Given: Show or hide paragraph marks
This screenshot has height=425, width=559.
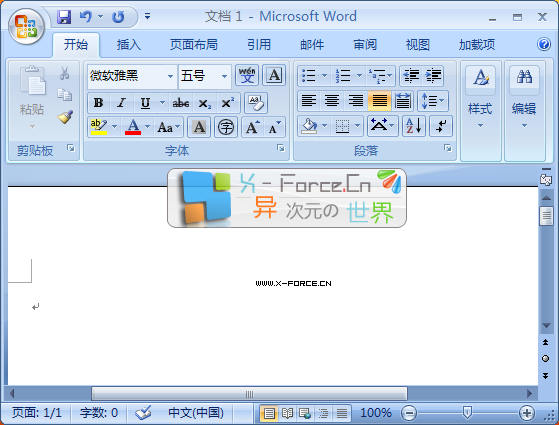Looking at the screenshot, I should 441,126.
